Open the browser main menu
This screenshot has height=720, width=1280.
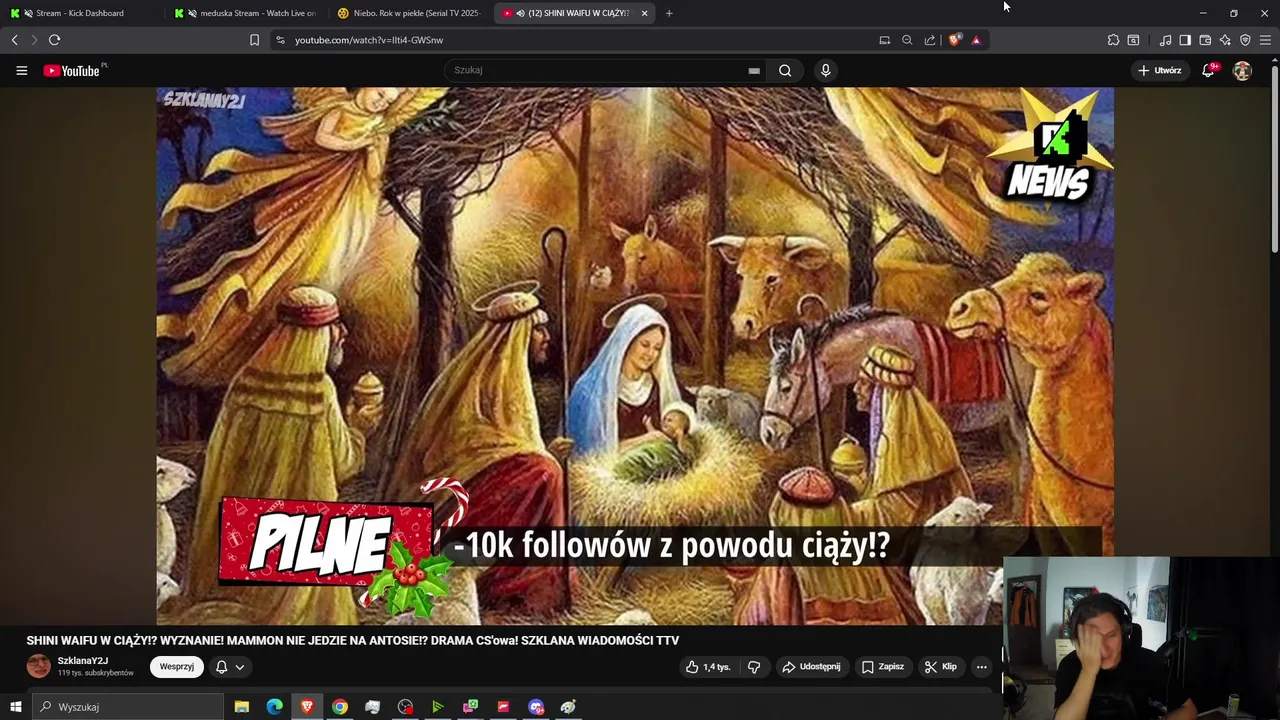coord(1265,40)
